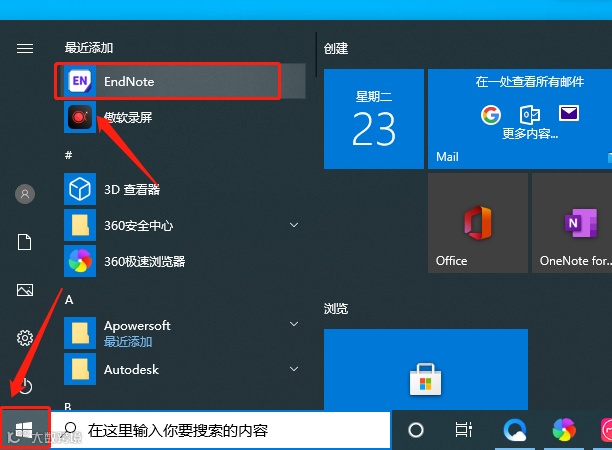
Task: Click the Power button in Start
Action: (25, 386)
